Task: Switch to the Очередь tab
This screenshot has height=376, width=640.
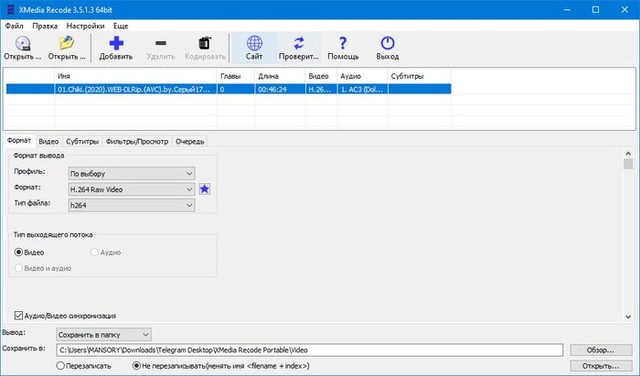Action: [x=190, y=142]
